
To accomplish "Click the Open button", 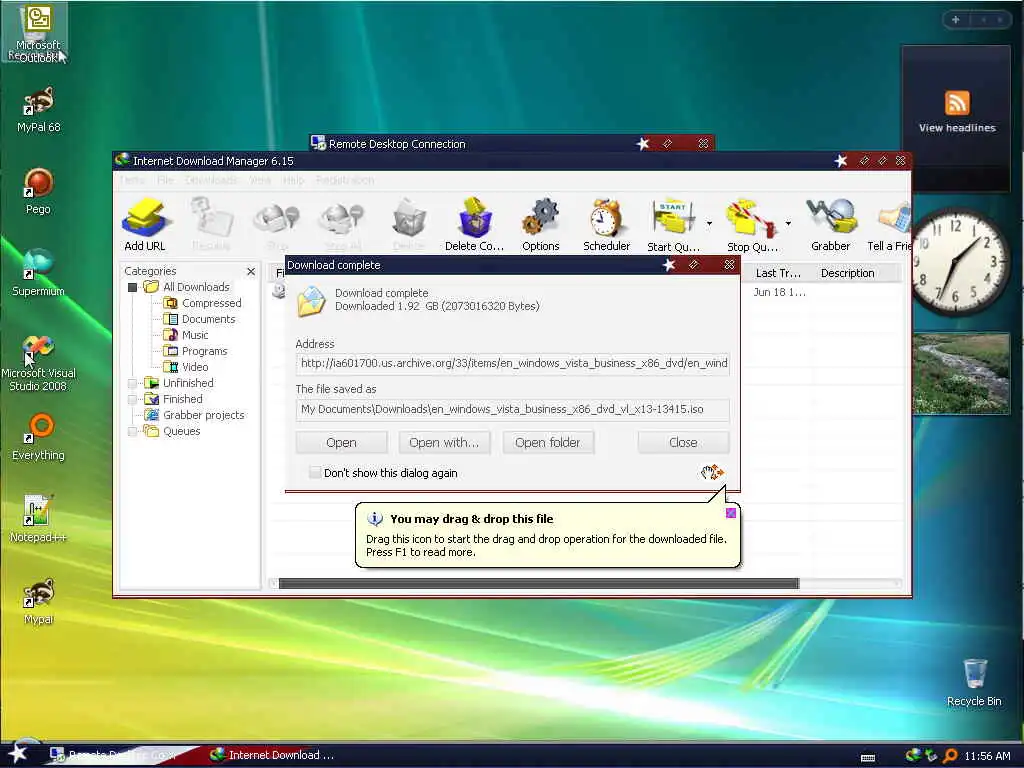I will (341, 442).
